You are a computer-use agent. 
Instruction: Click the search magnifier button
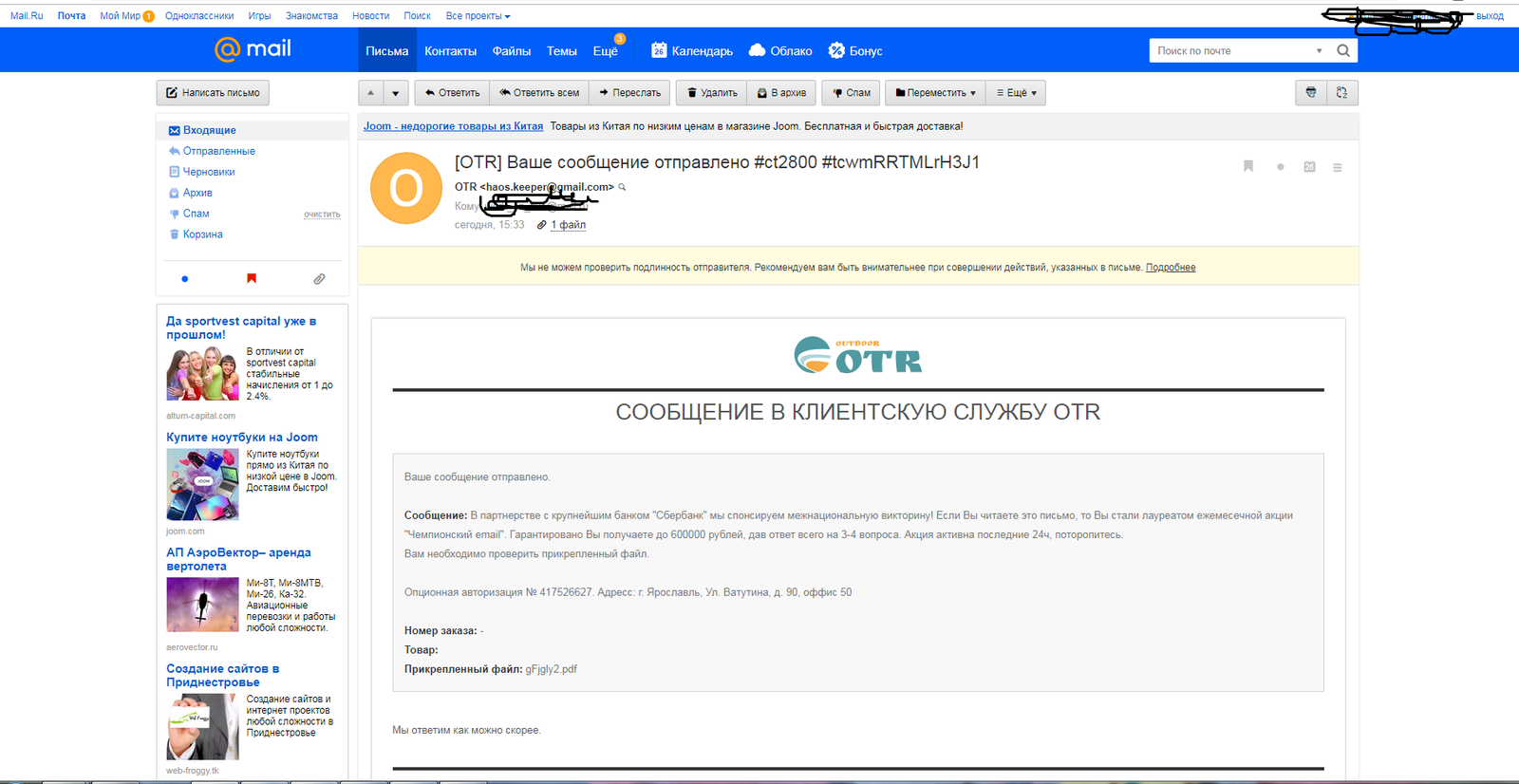pyautogui.click(x=1343, y=50)
